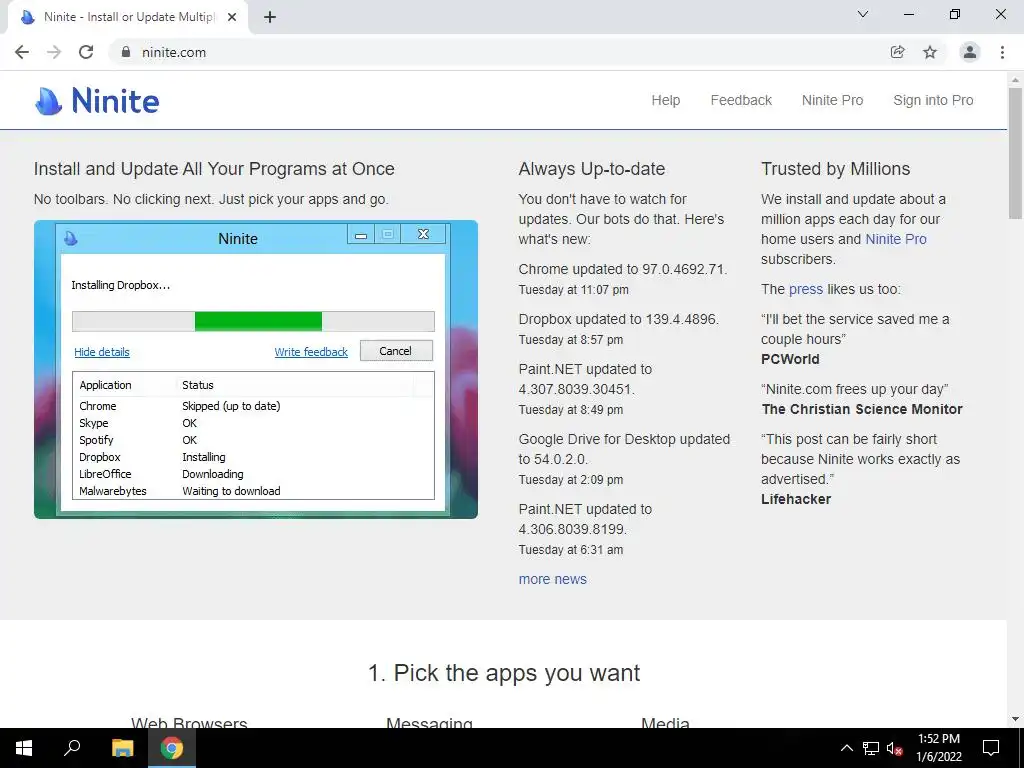Open the press link
Viewport: 1024px width, 768px height.
coord(806,289)
